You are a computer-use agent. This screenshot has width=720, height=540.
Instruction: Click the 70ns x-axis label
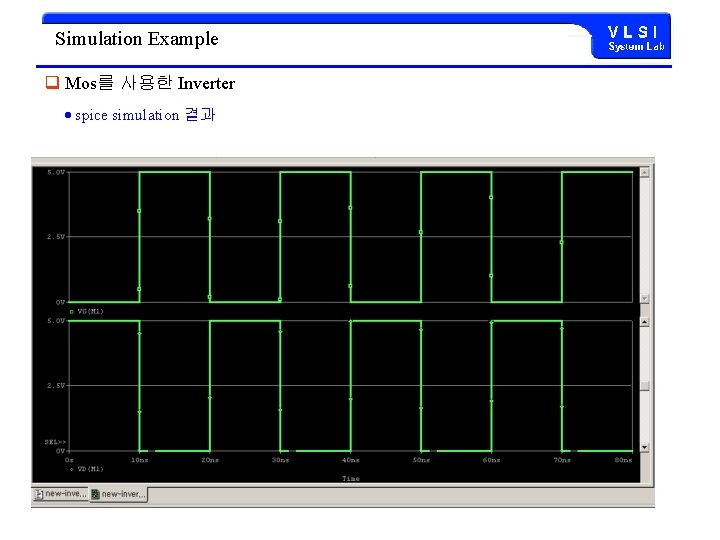tap(562, 460)
